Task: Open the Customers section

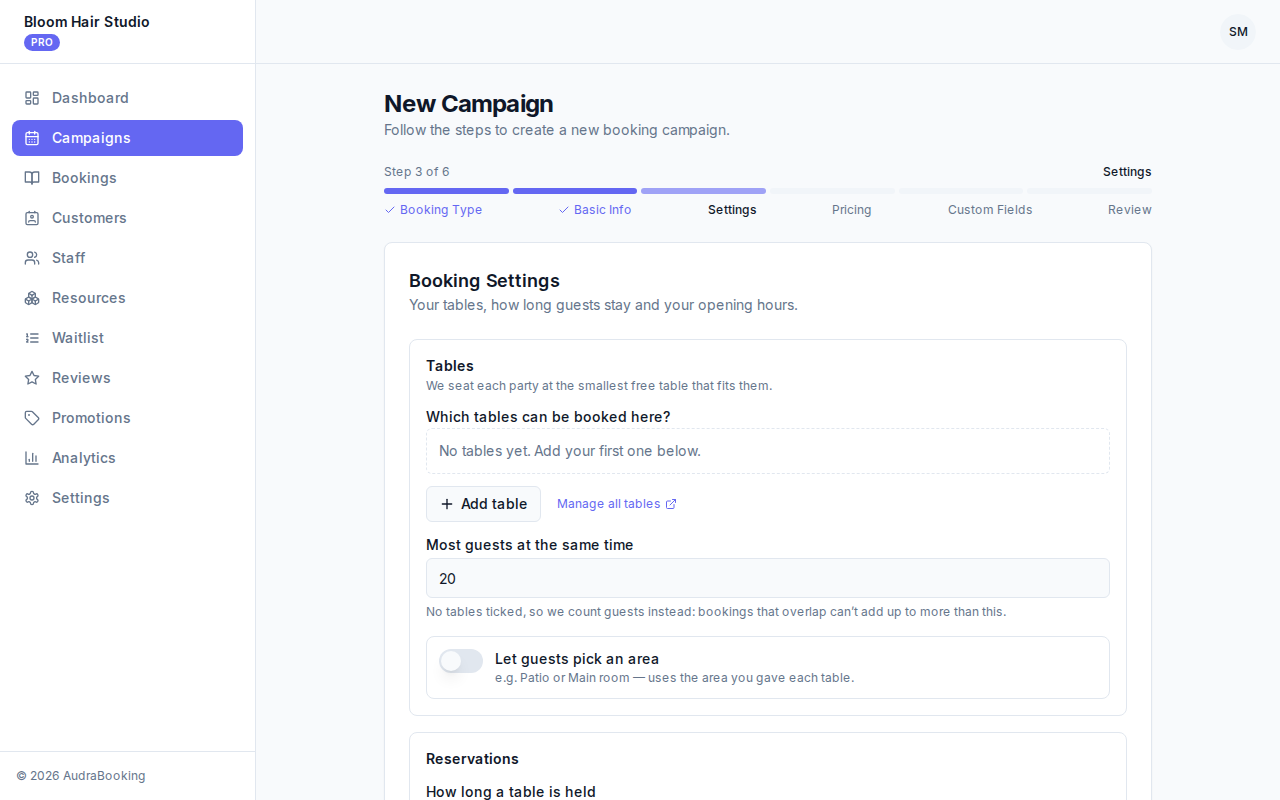Action: 127,218
